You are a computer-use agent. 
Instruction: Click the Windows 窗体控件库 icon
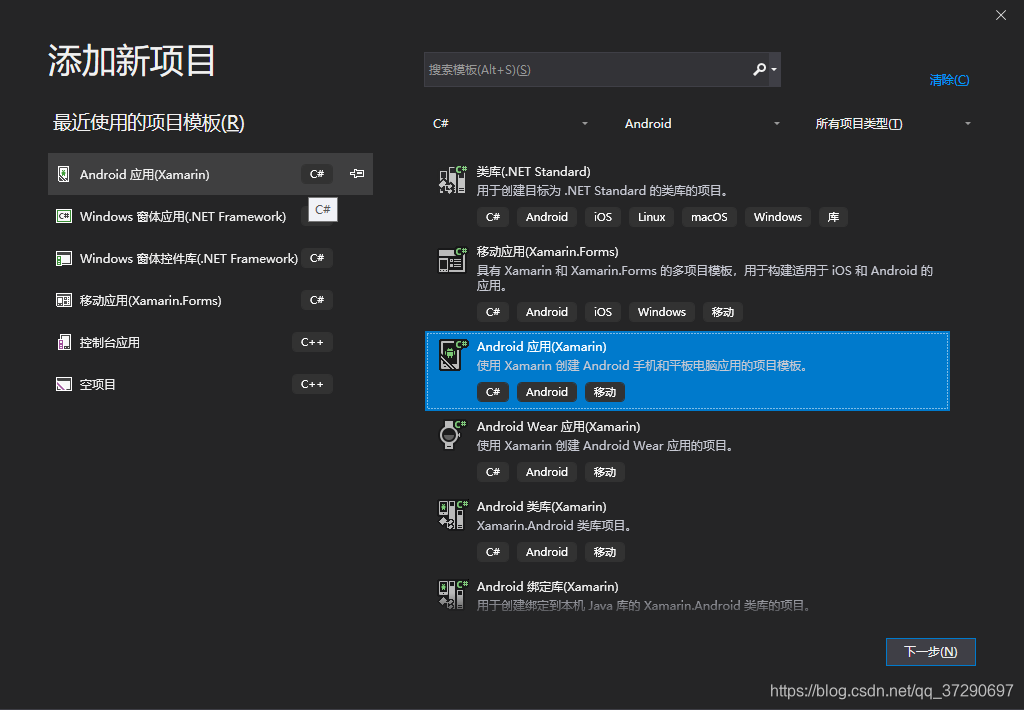point(63,258)
